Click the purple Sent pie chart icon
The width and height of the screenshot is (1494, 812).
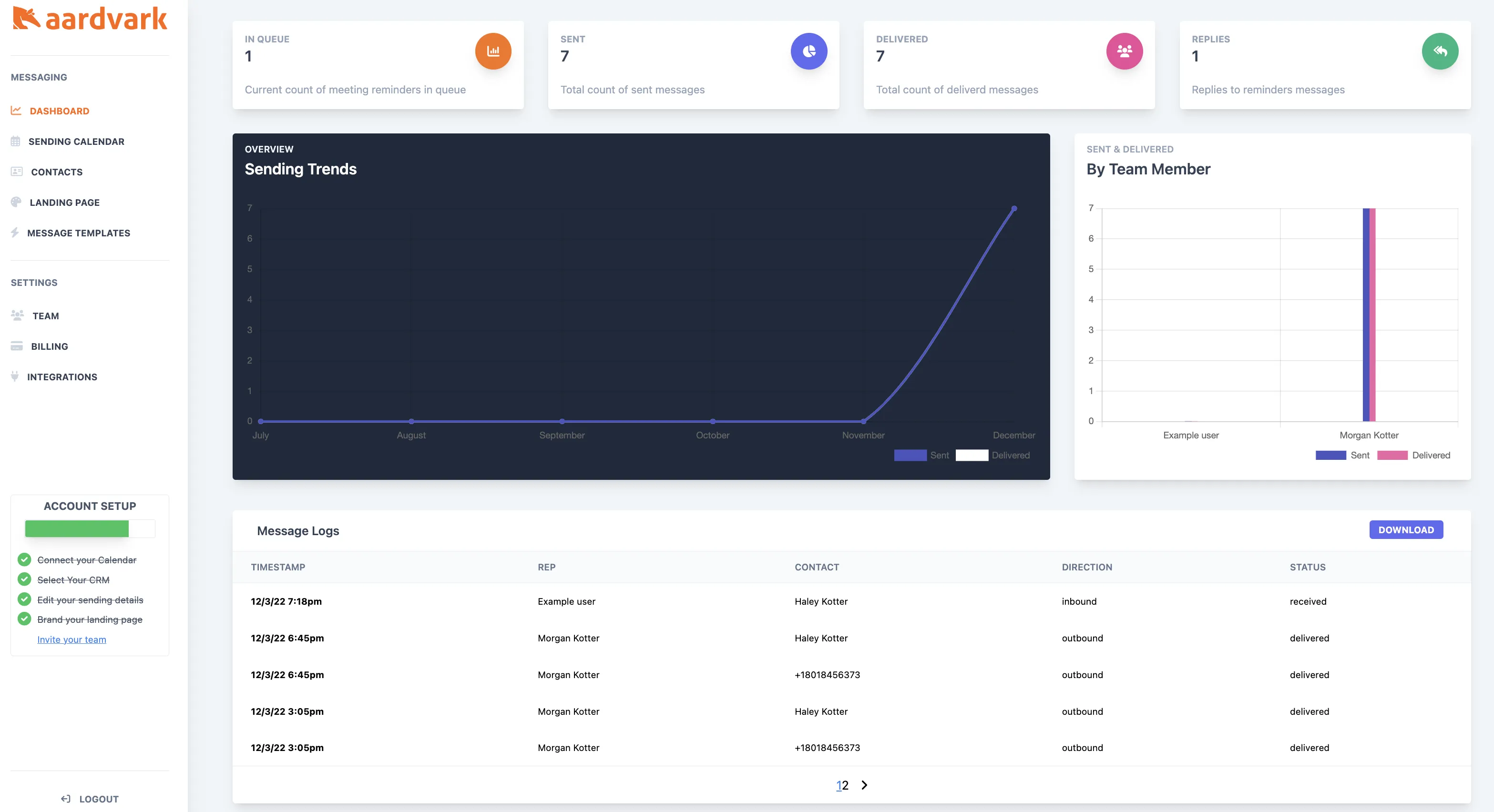(x=808, y=51)
